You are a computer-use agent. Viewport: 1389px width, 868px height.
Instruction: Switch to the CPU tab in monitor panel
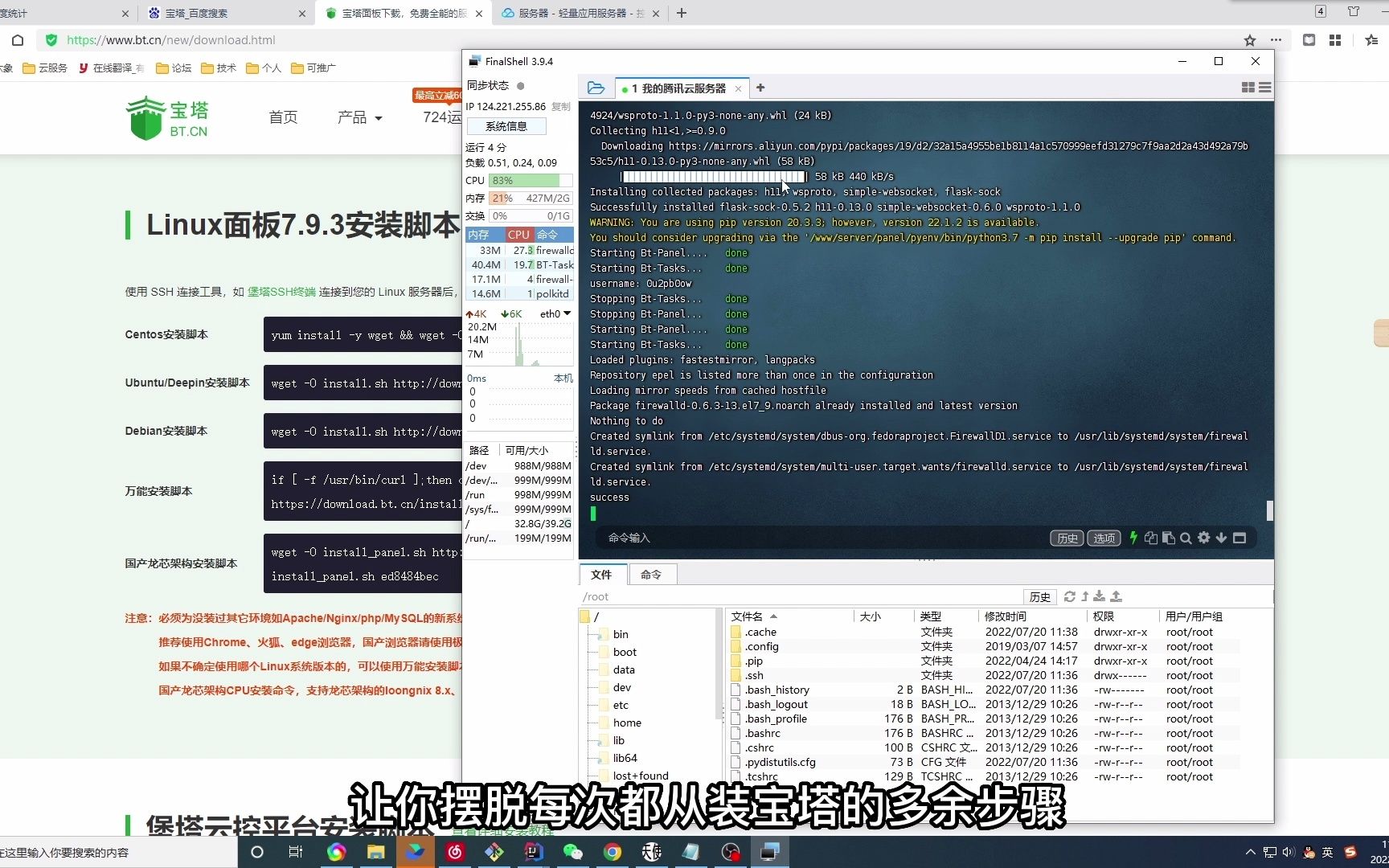518,234
